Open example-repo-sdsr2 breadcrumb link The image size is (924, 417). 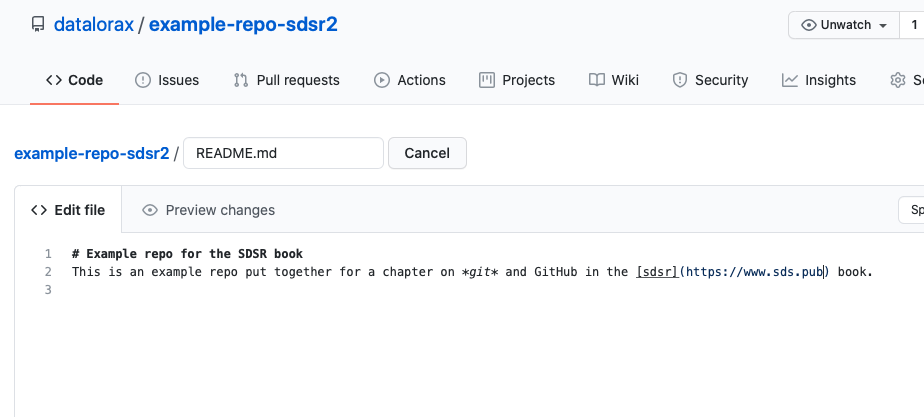(92, 153)
